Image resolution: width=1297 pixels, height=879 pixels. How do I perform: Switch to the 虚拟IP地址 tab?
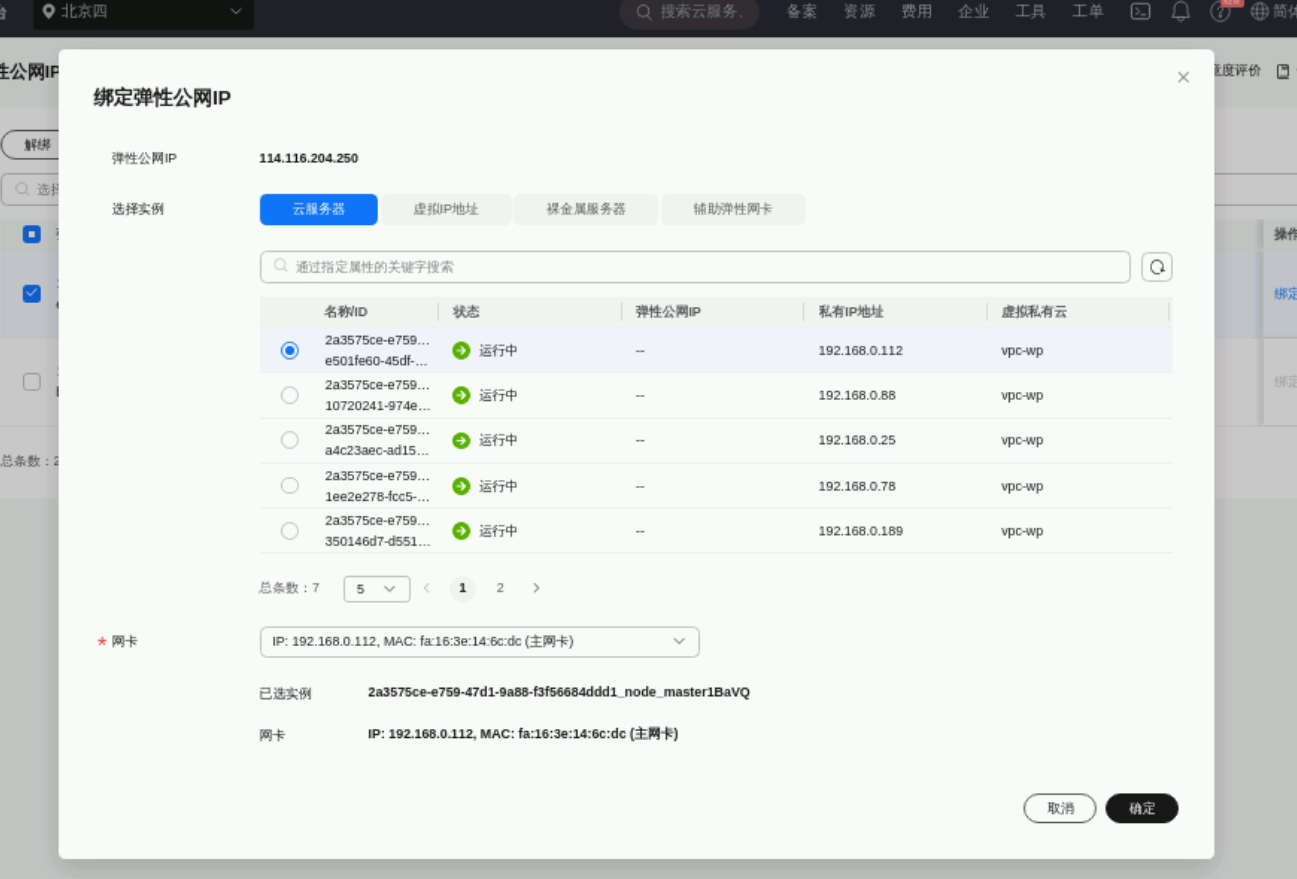click(446, 210)
